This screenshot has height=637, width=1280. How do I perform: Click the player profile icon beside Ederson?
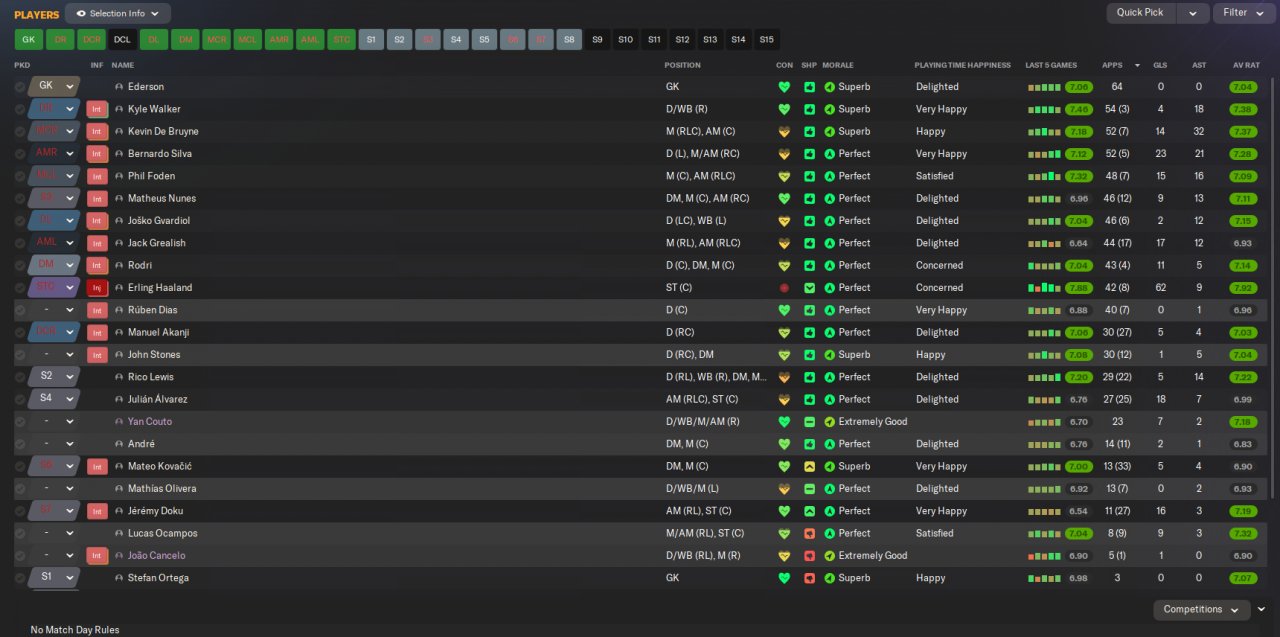point(119,87)
